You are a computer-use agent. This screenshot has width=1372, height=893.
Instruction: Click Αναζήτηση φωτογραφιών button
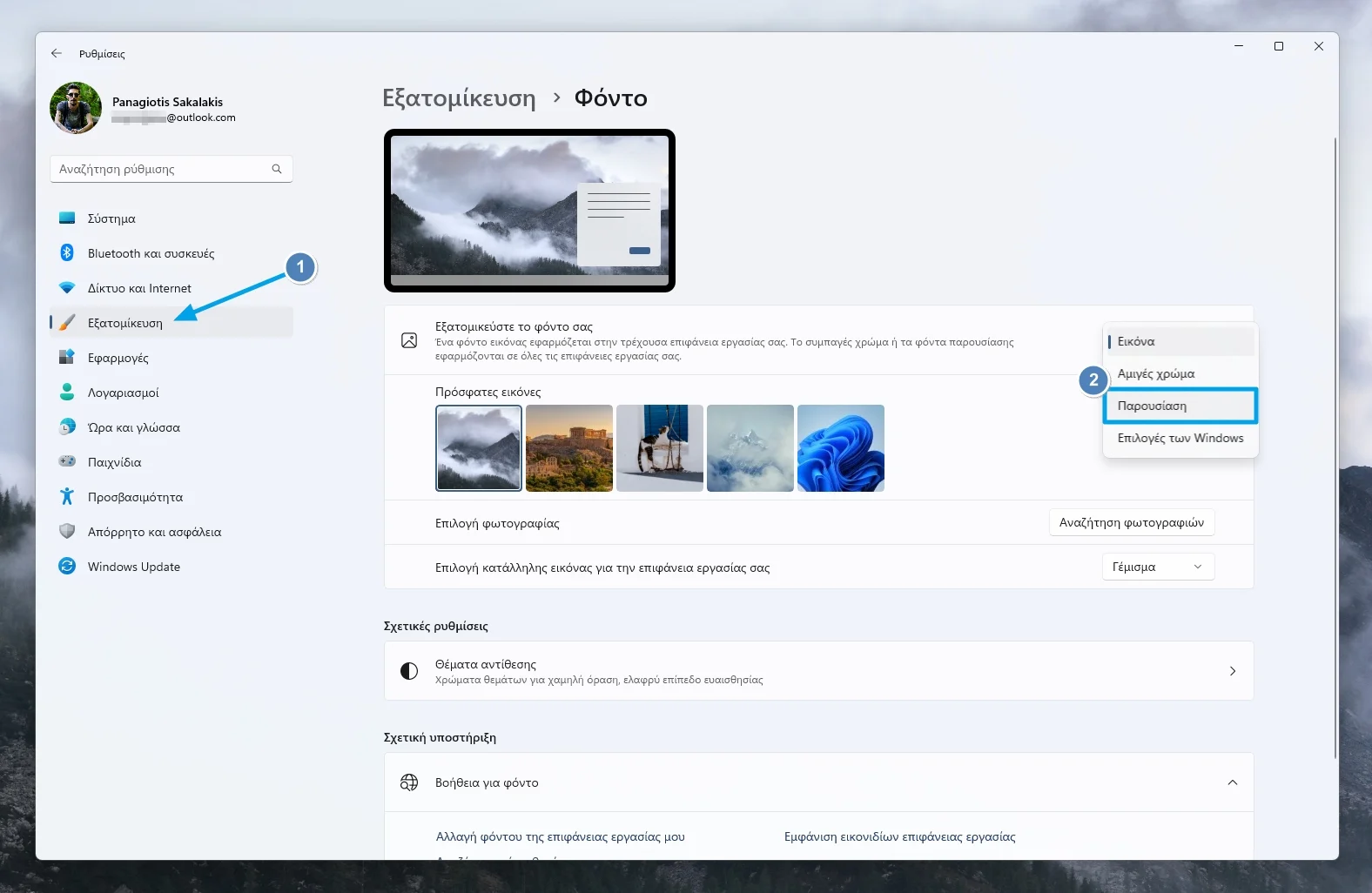(1131, 522)
